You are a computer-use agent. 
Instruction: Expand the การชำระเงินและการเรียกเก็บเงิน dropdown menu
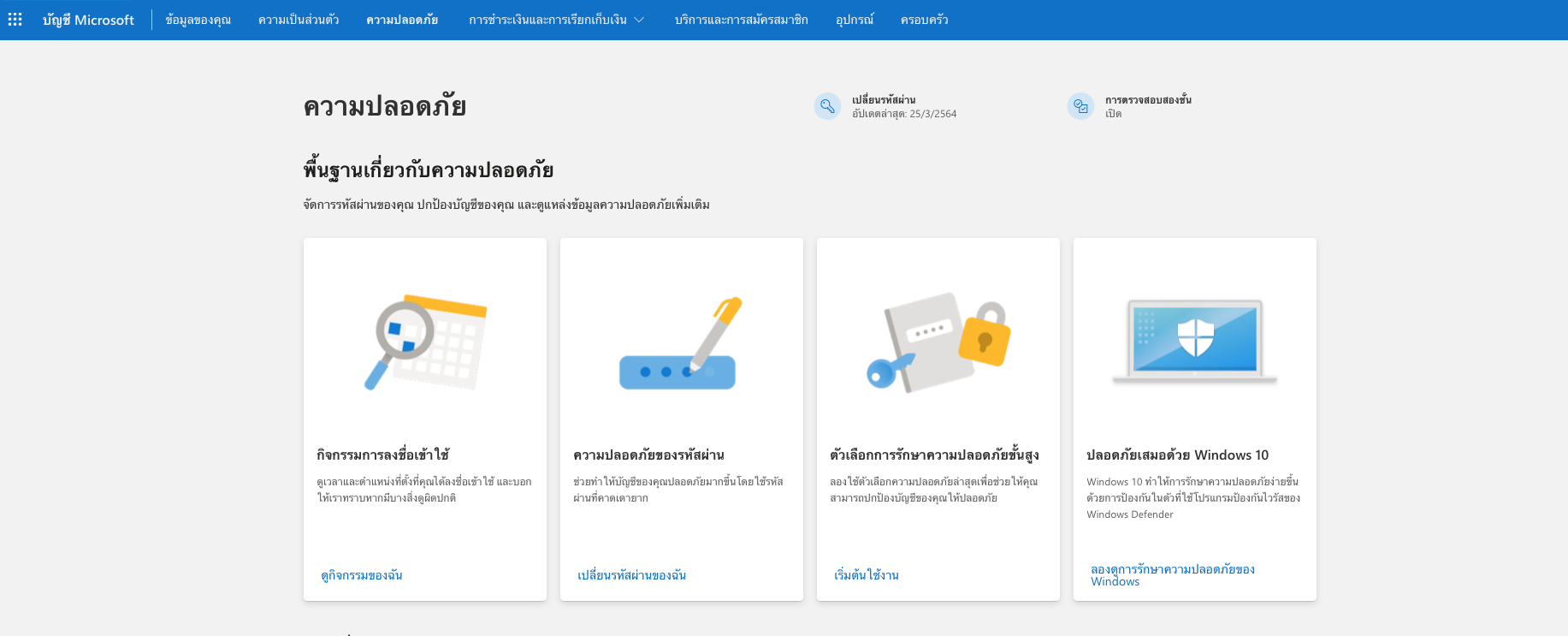[557, 20]
